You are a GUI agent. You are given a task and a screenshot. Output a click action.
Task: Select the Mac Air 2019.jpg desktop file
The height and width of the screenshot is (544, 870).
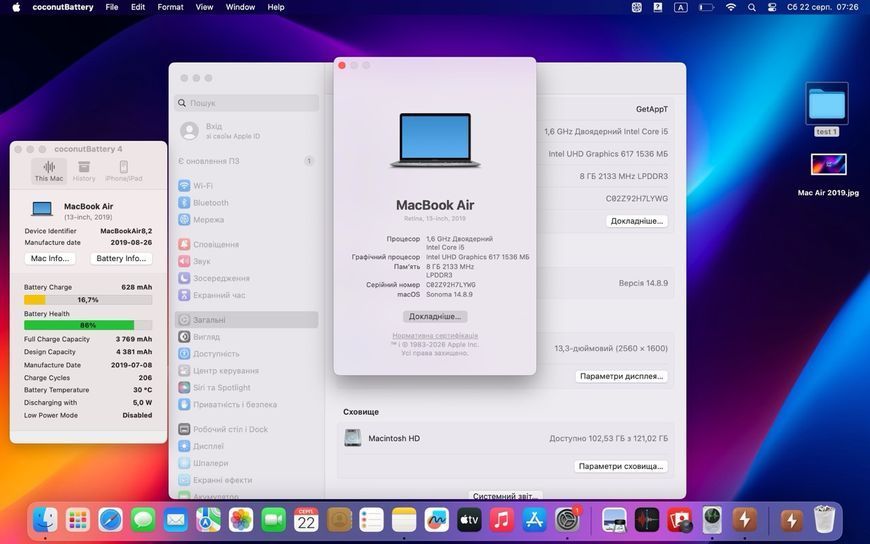click(828, 175)
